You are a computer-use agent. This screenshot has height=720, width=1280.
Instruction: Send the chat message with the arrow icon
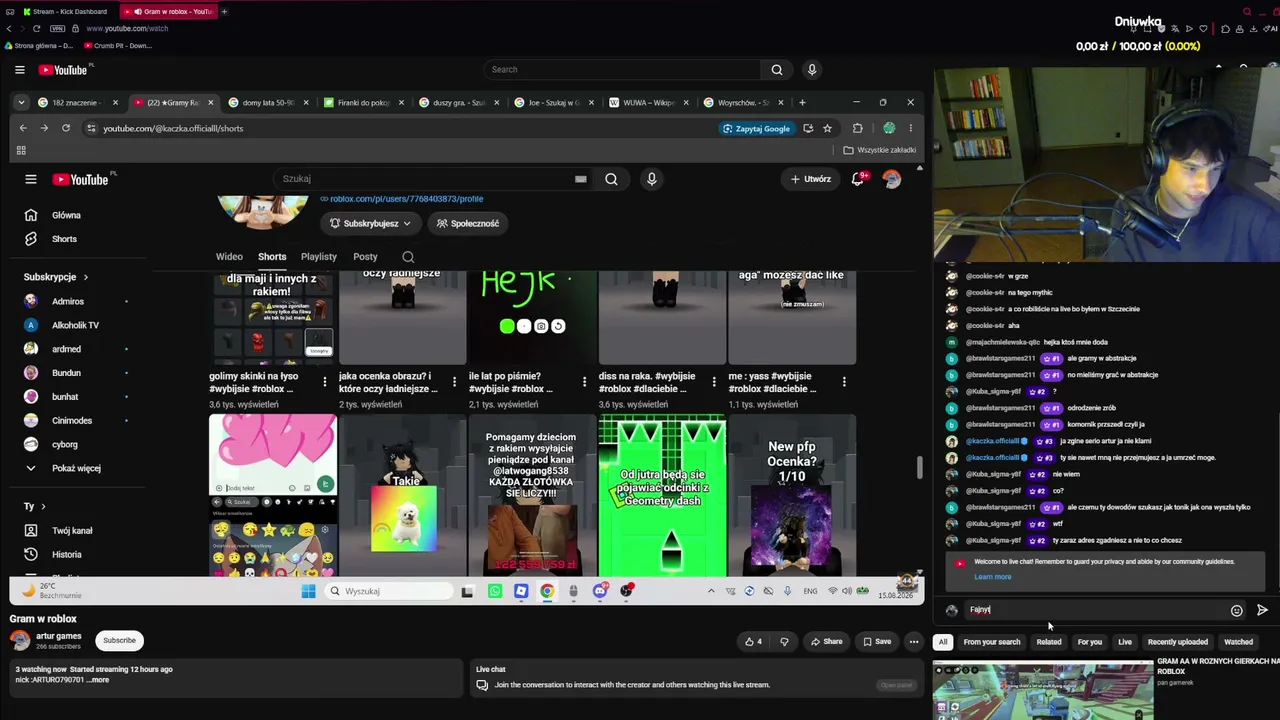tap(1262, 610)
